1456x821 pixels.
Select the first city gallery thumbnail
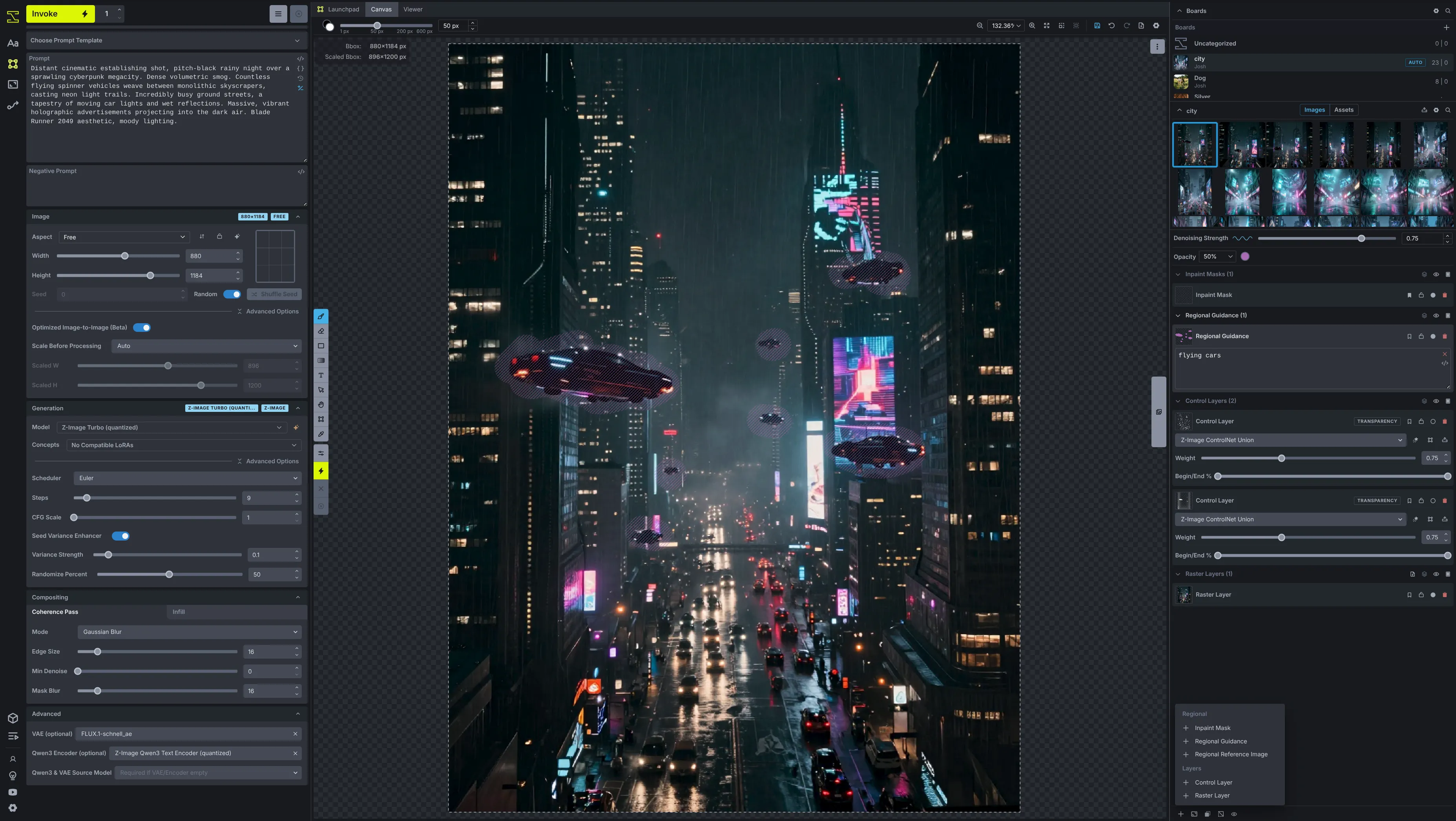point(1195,145)
